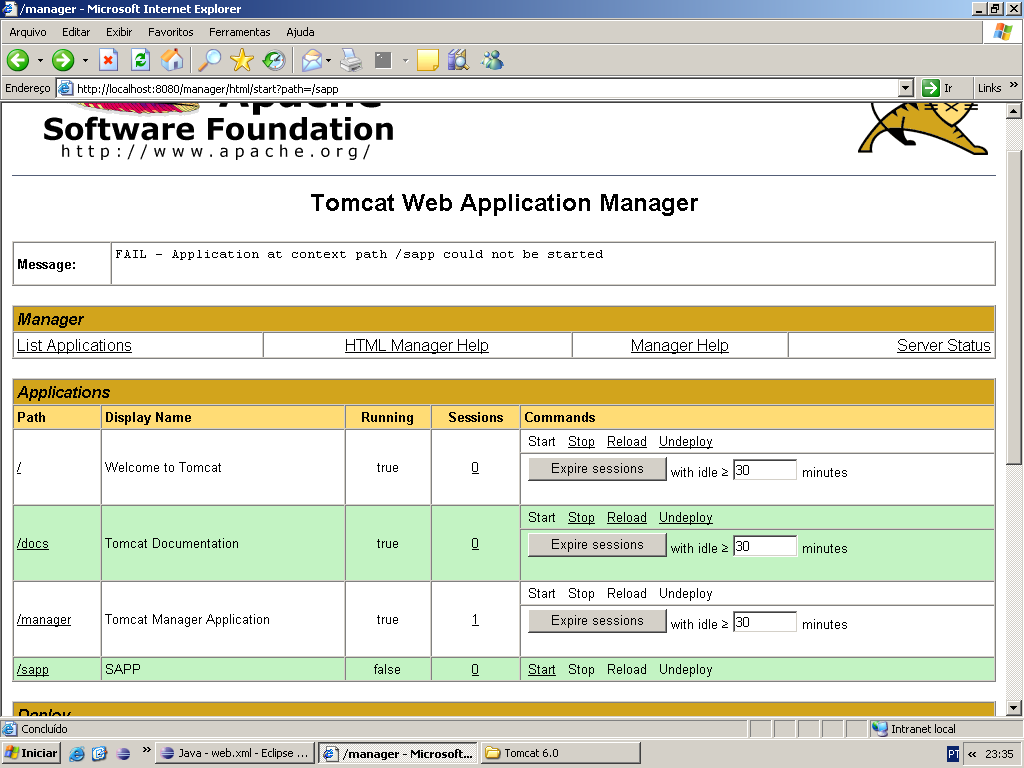This screenshot has height=768, width=1024.
Task: Click Undeploy for the /docs application
Action: click(685, 517)
